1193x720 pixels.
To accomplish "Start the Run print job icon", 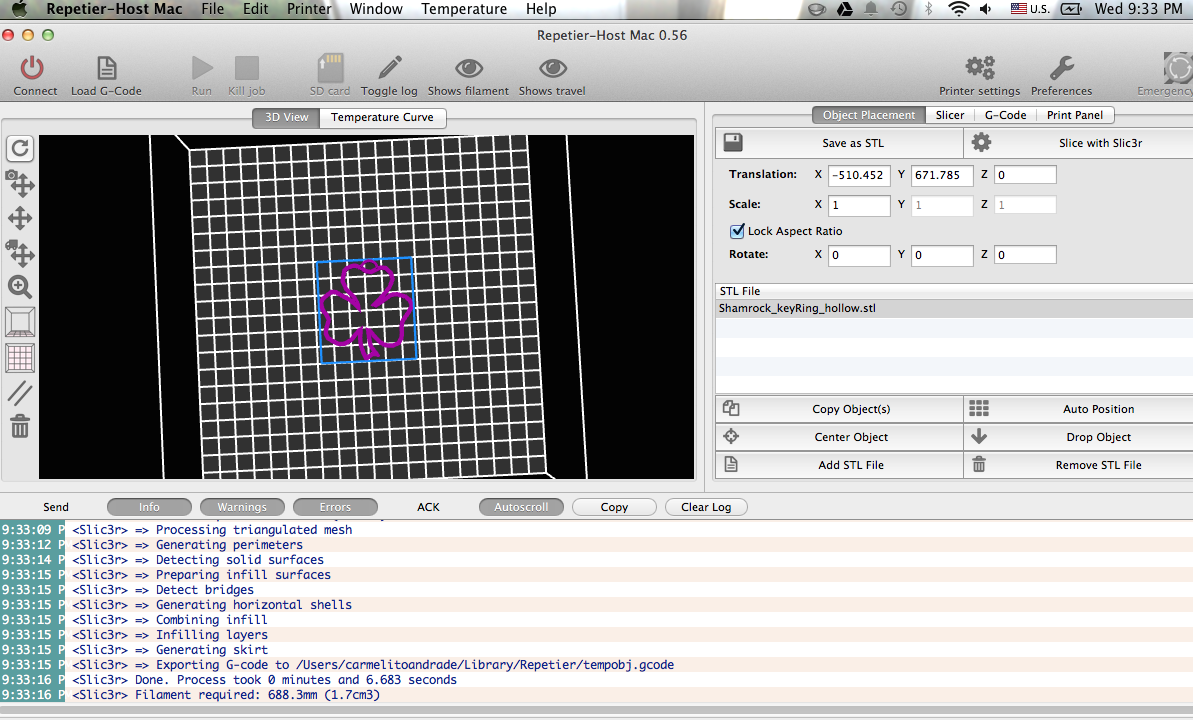I will coord(202,68).
